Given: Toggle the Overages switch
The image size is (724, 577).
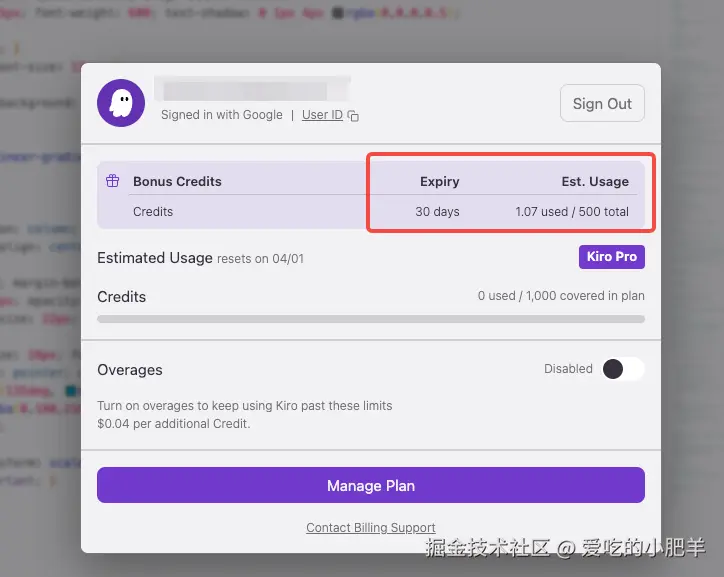Looking at the screenshot, I should pyautogui.click(x=623, y=369).
